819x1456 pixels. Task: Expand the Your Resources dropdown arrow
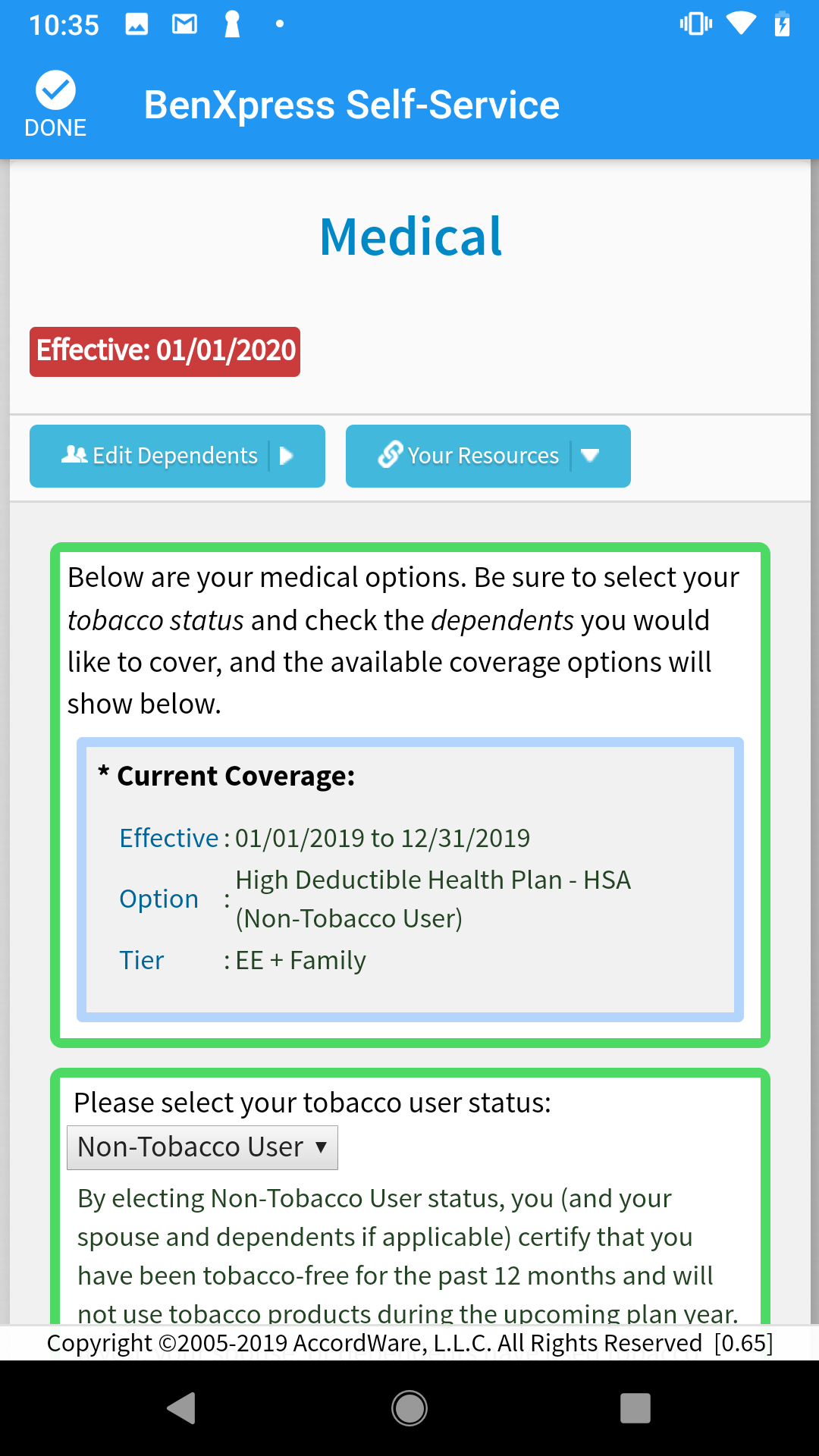590,456
